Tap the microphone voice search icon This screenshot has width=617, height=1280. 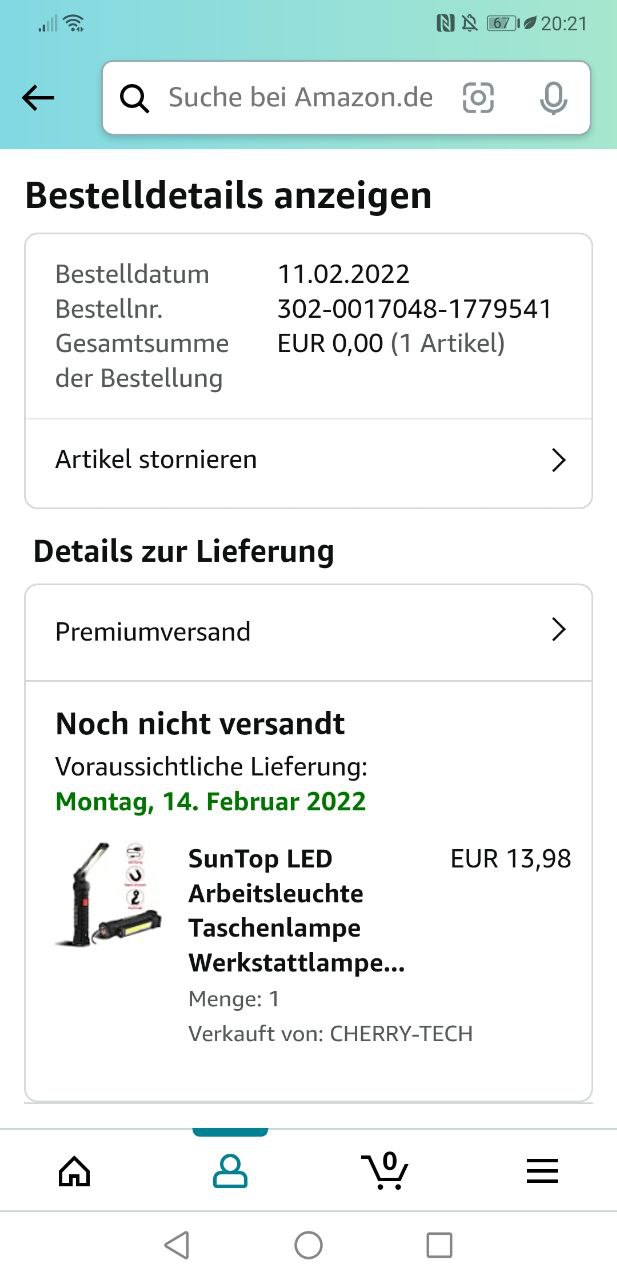(553, 98)
